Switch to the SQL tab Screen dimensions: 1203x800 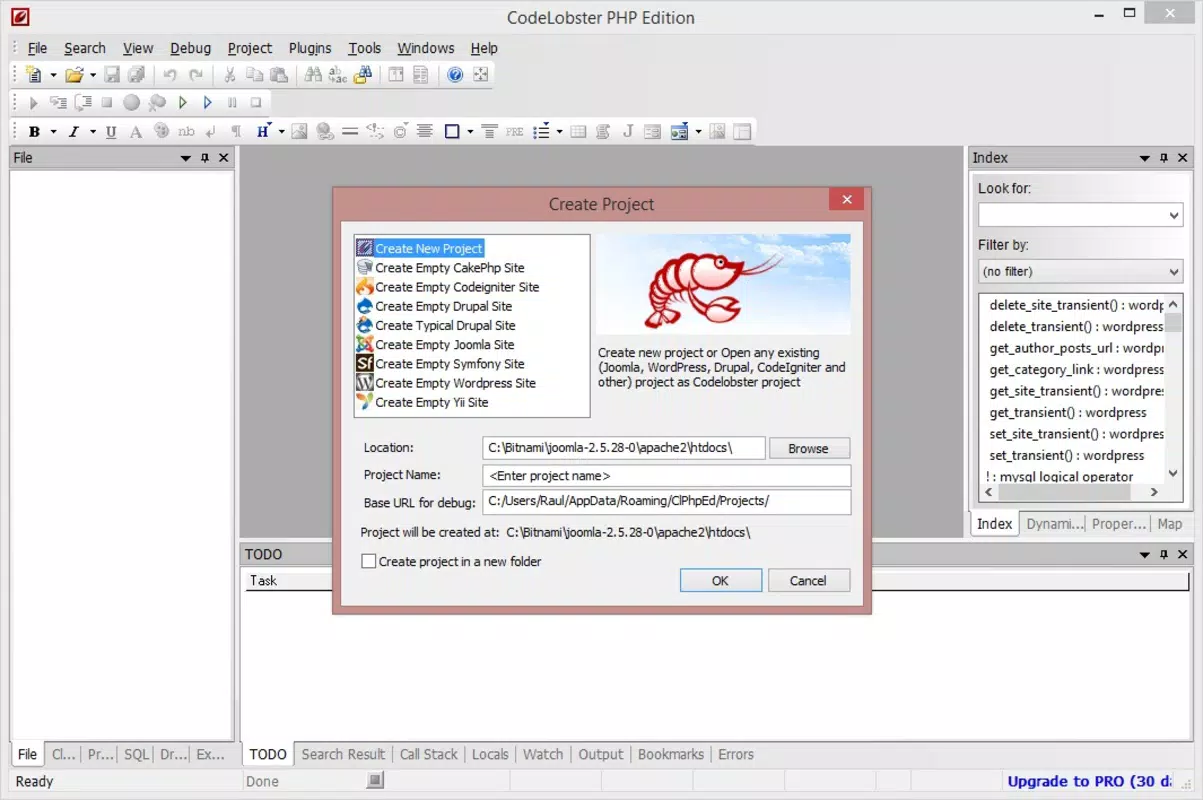(x=136, y=754)
